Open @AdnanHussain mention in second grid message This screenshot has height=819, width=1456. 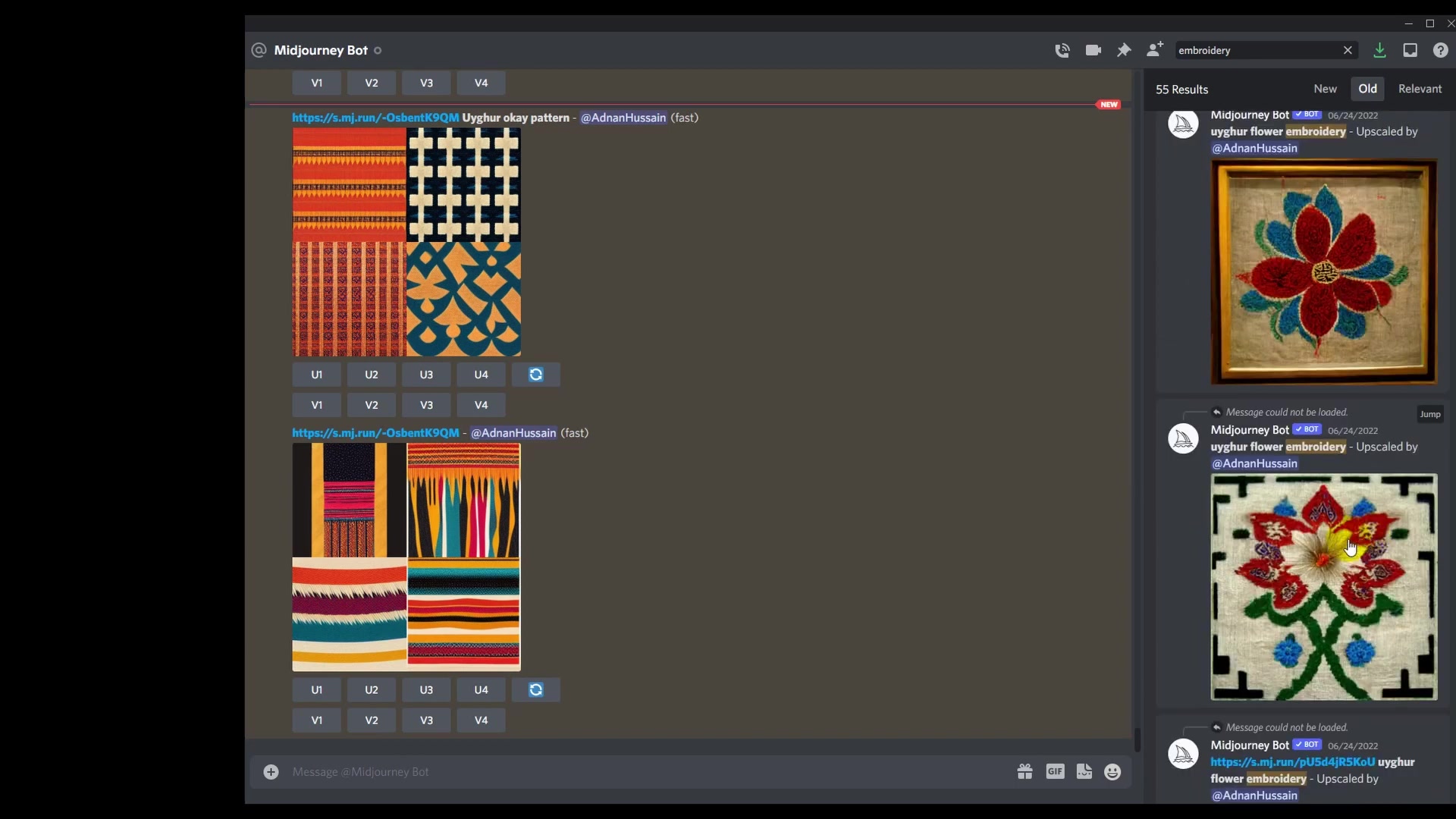tap(513, 433)
